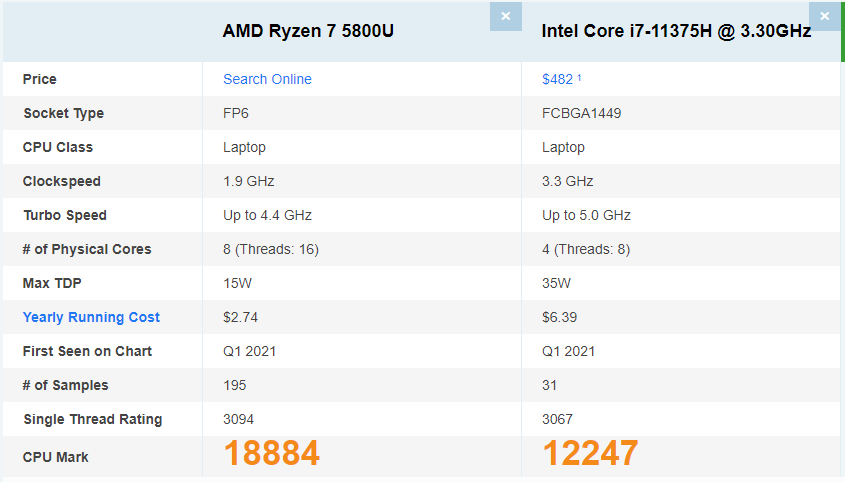Open Yearly Running Cost link
This screenshot has height=482, width=845.
point(91,317)
